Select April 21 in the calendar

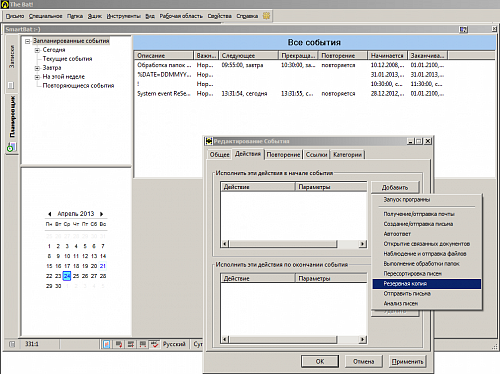[103, 266]
